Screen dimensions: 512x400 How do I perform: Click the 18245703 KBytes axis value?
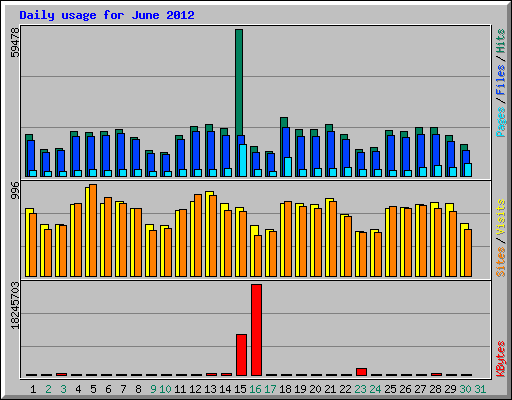click(x=15, y=305)
